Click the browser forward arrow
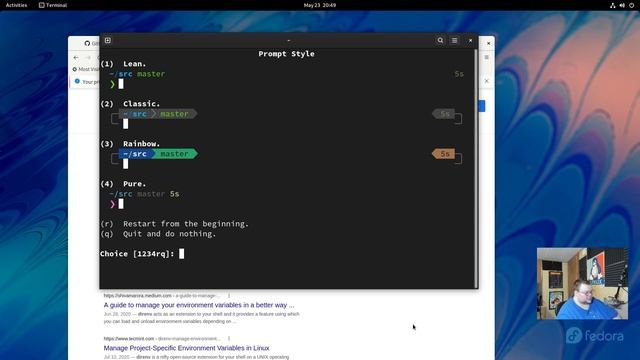 tap(88, 58)
